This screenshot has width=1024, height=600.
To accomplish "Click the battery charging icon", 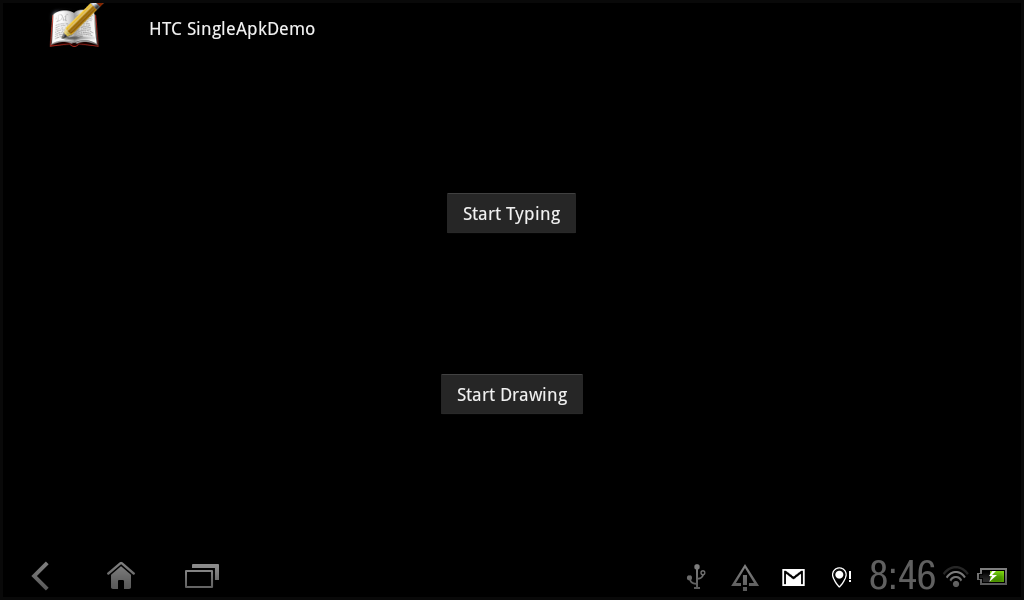I will click(x=992, y=576).
